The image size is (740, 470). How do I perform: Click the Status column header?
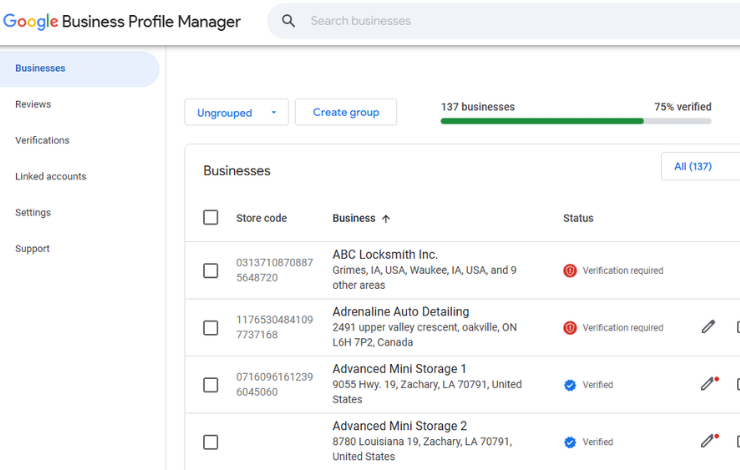[x=578, y=218]
